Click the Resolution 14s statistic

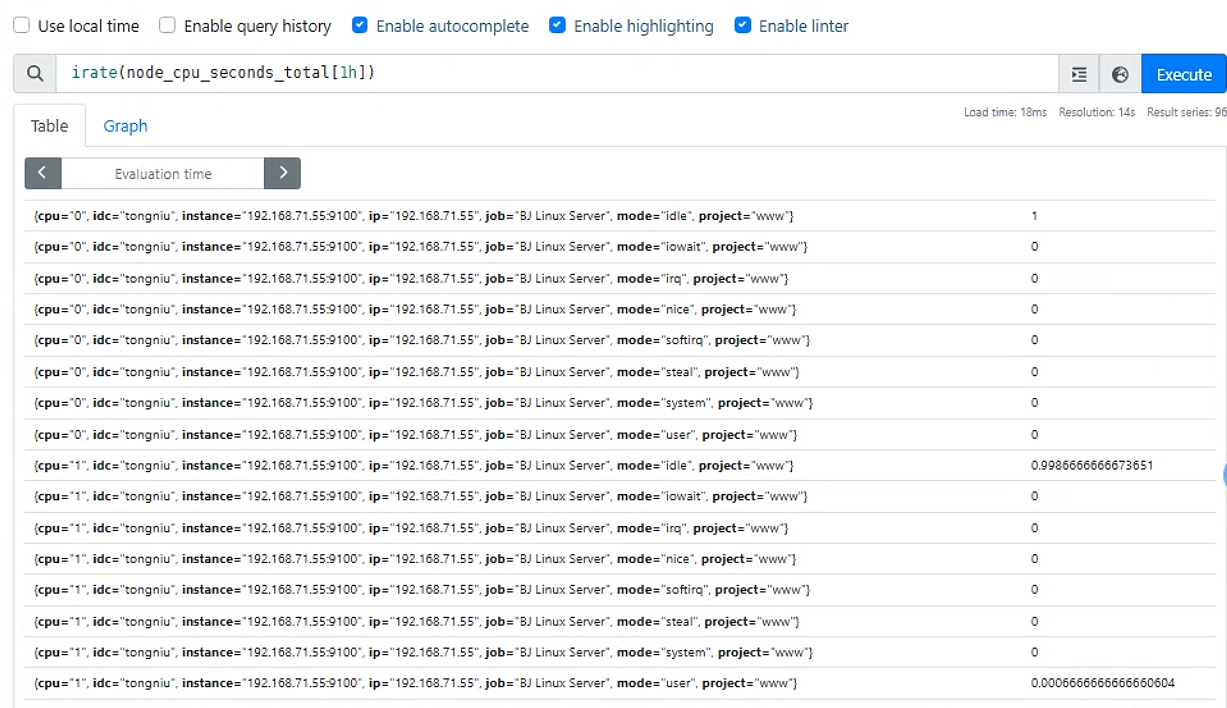[x=1097, y=112]
